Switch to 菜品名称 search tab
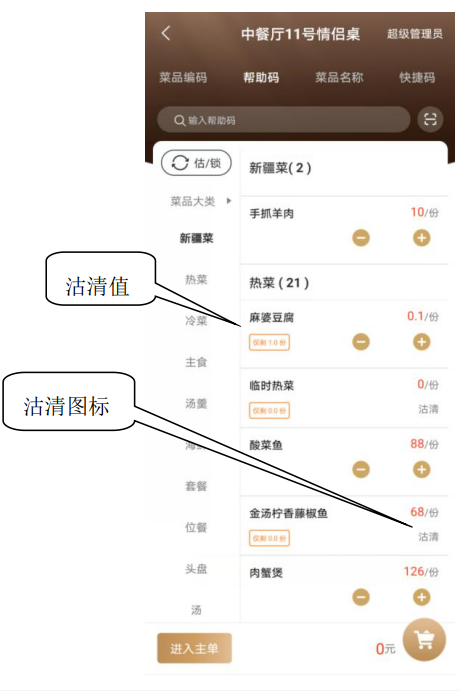The height and width of the screenshot is (691, 459). (x=339, y=78)
